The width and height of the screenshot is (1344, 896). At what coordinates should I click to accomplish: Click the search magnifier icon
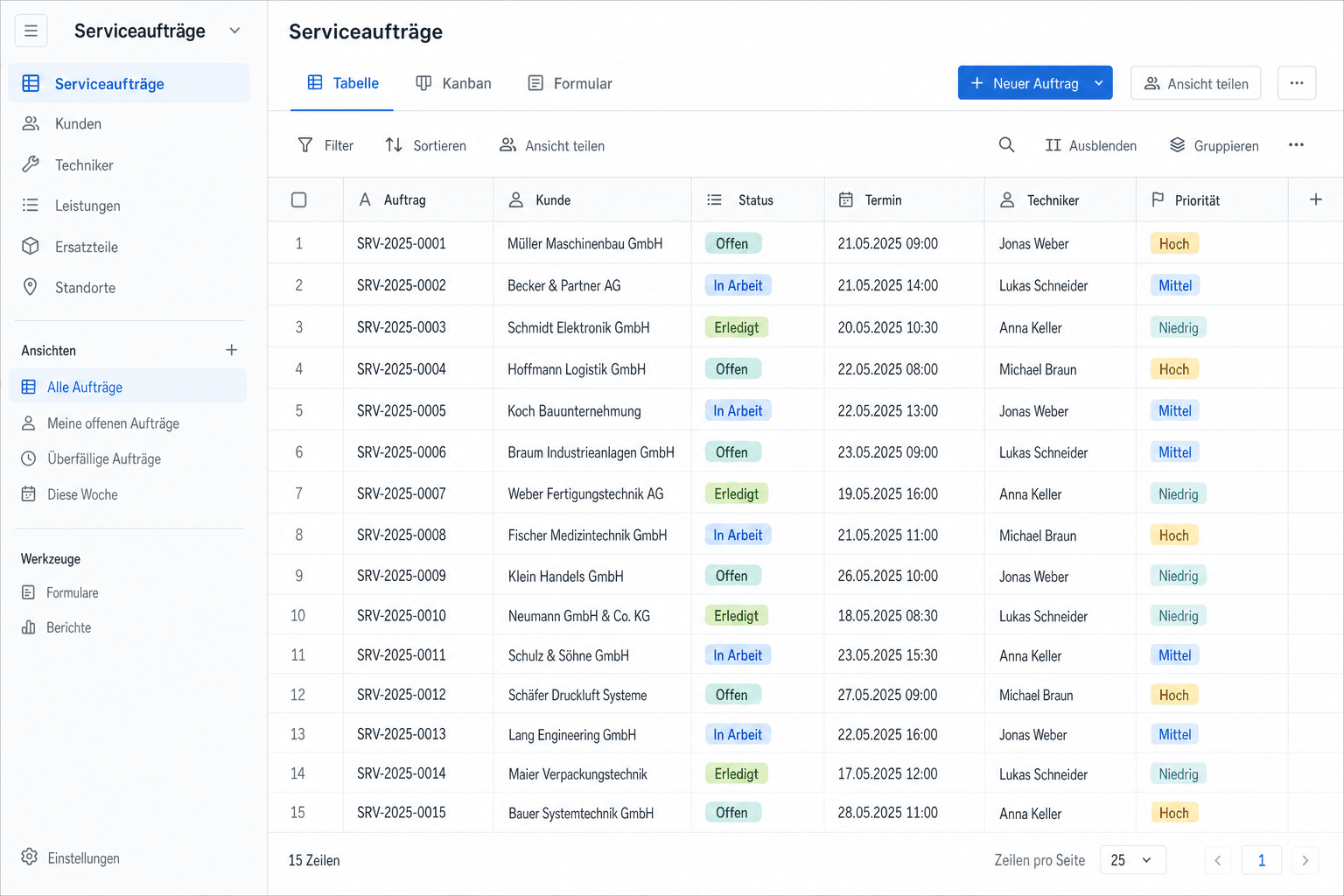[x=1007, y=145]
